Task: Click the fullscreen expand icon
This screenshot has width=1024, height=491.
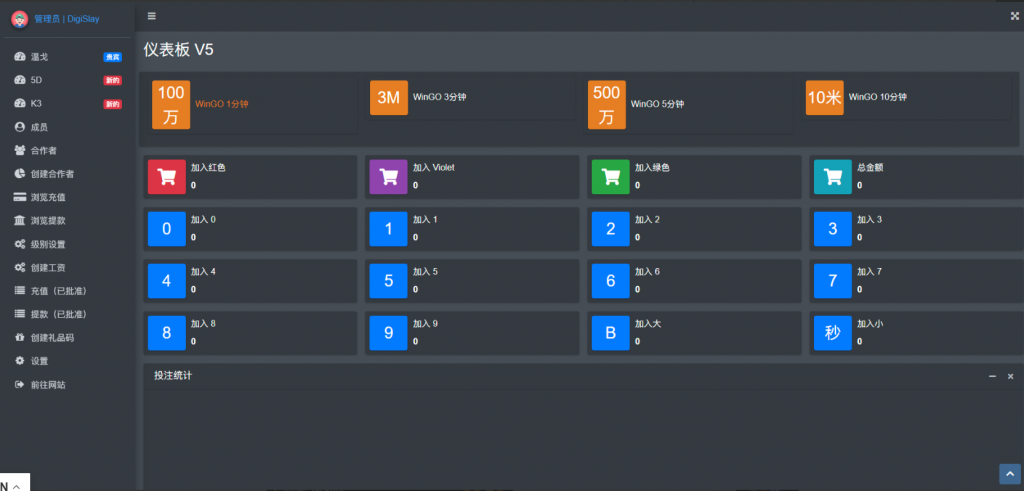Action: coord(1015,16)
